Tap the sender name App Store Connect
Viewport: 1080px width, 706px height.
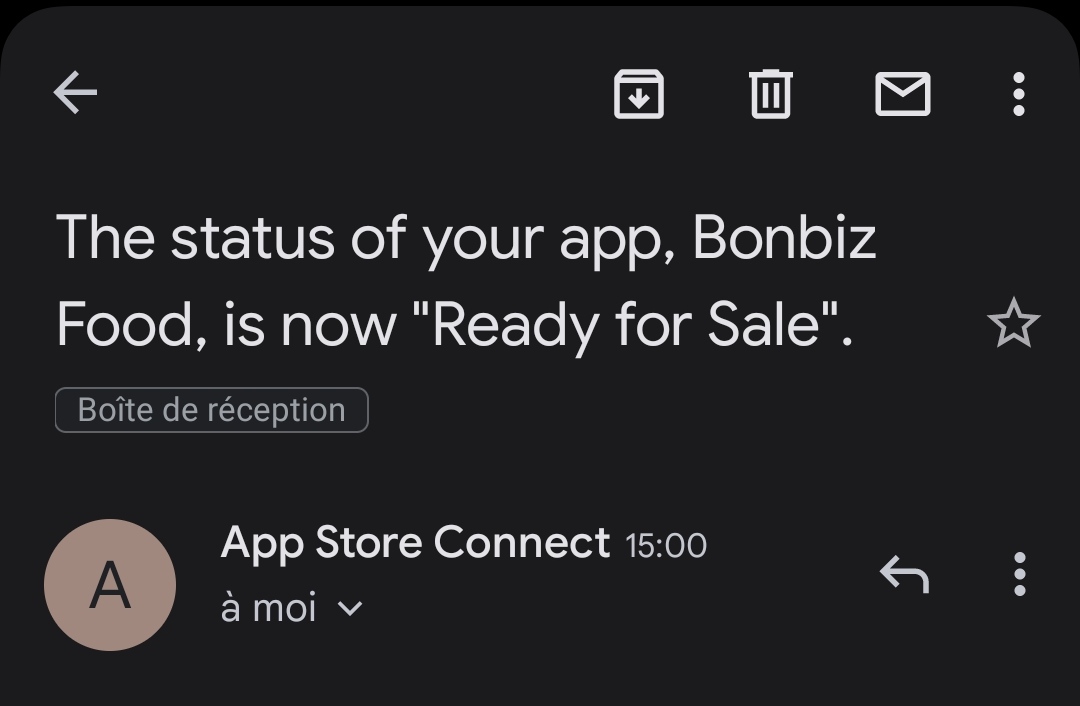click(x=415, y=542)
